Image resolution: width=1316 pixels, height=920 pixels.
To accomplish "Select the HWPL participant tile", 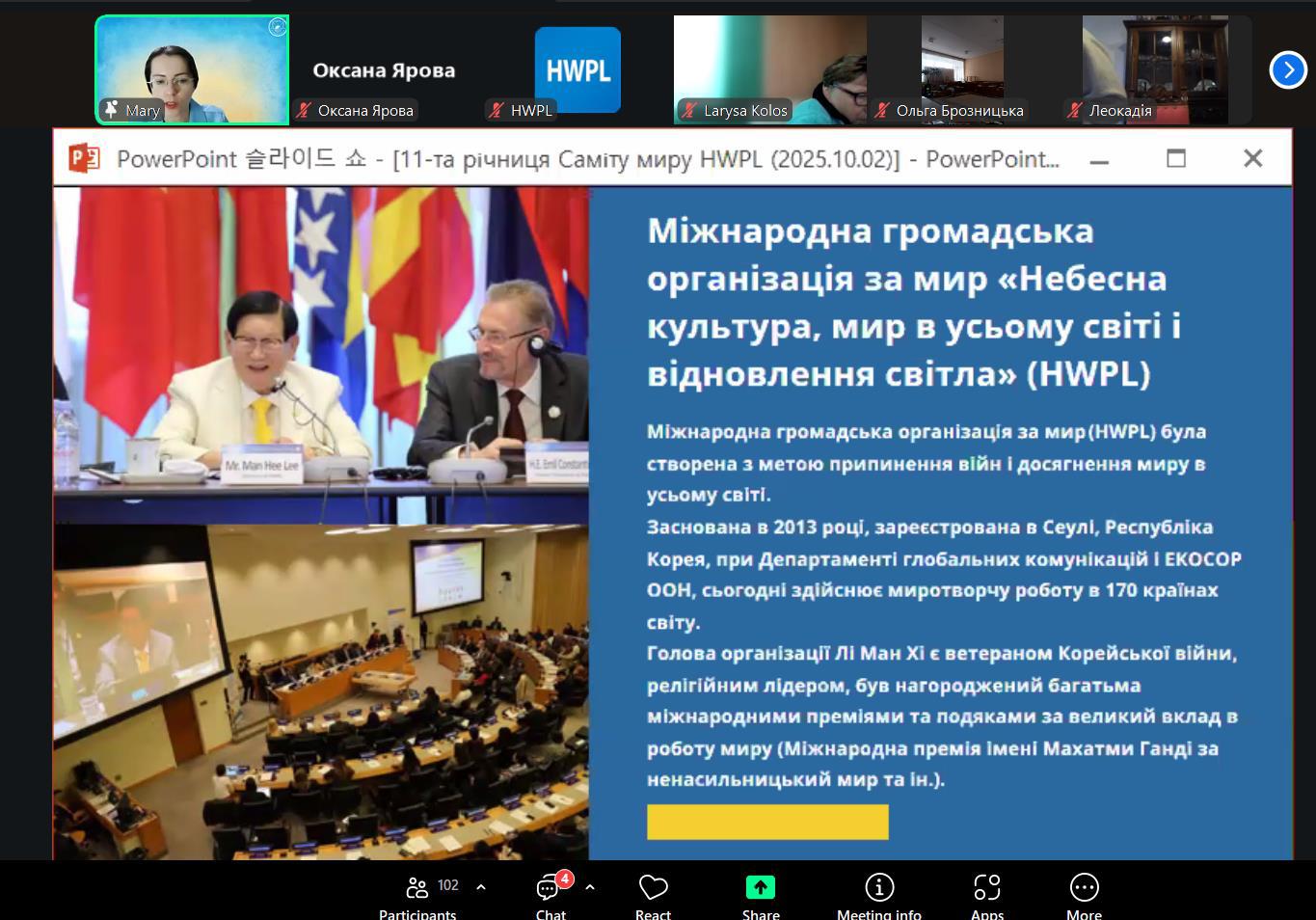I will point(577,69).
